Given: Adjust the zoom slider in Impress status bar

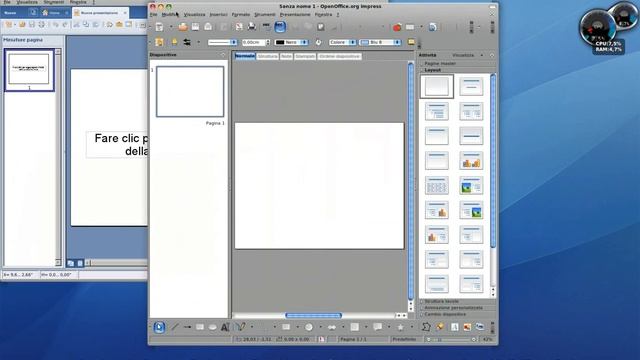Looking at the screenshot, I should click(x=451, y=340).
